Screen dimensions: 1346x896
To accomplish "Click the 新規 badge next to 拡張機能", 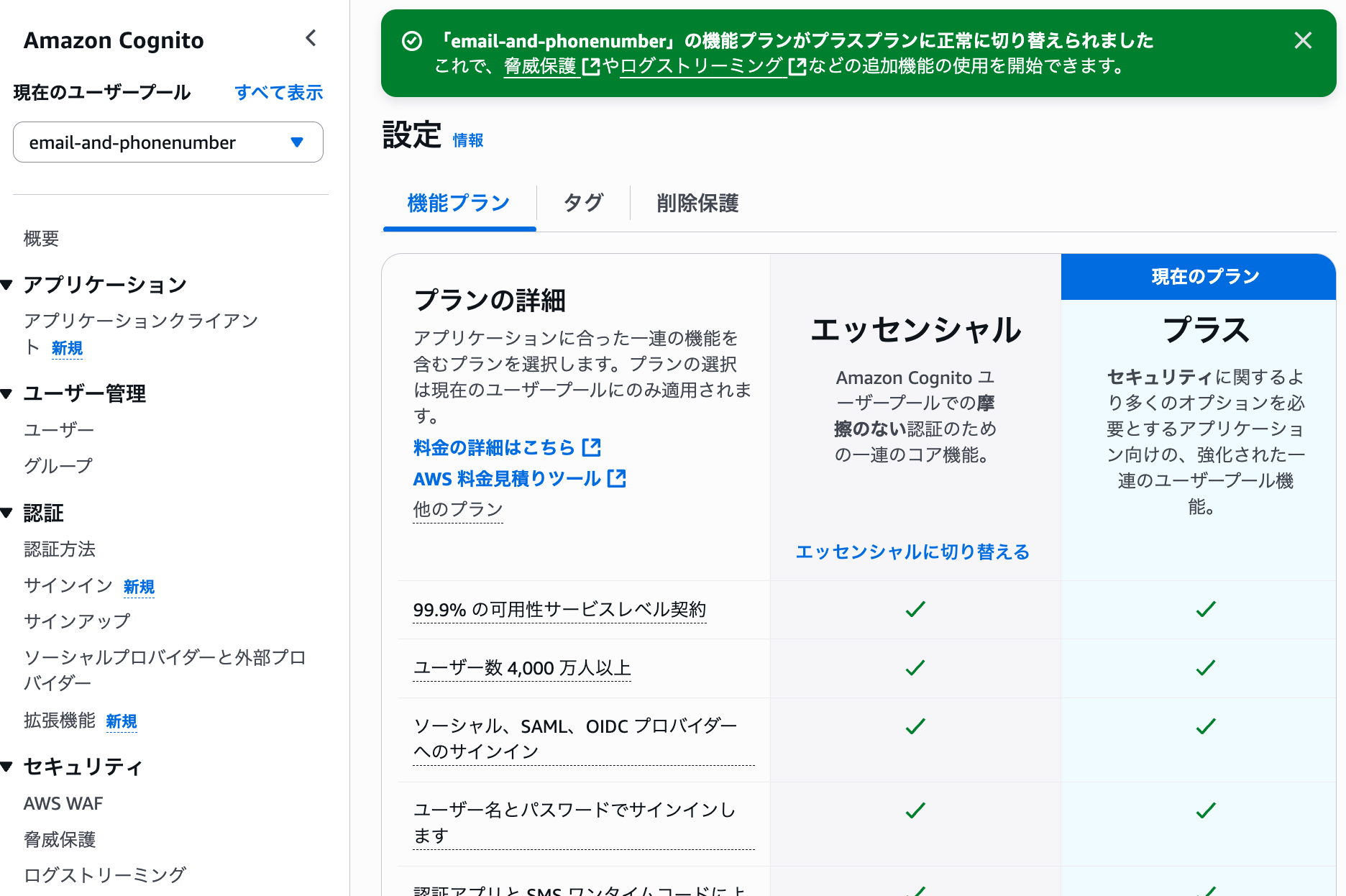I will point(122,721).
